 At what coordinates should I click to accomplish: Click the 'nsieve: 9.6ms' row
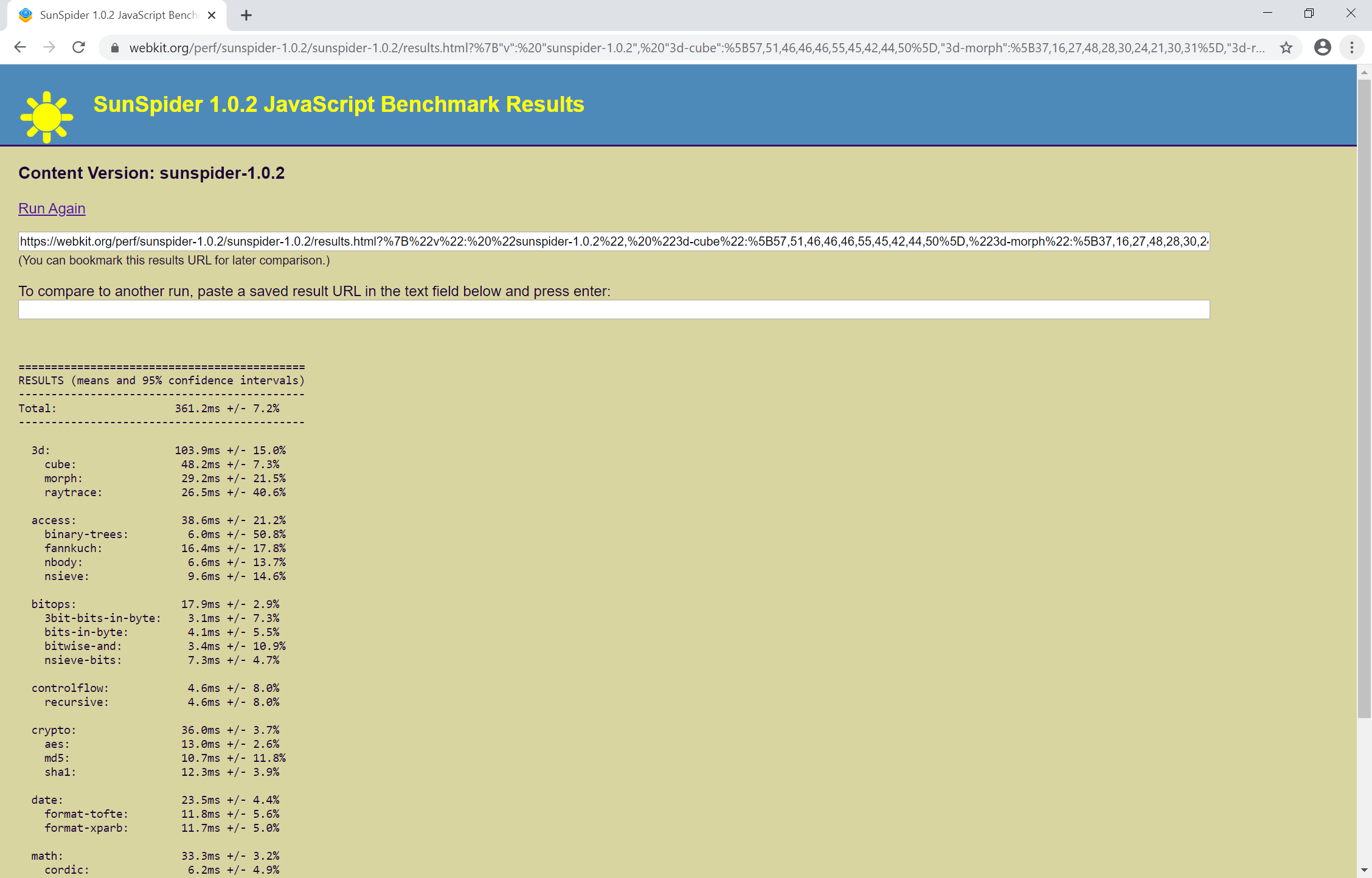(x=165, y=576)
